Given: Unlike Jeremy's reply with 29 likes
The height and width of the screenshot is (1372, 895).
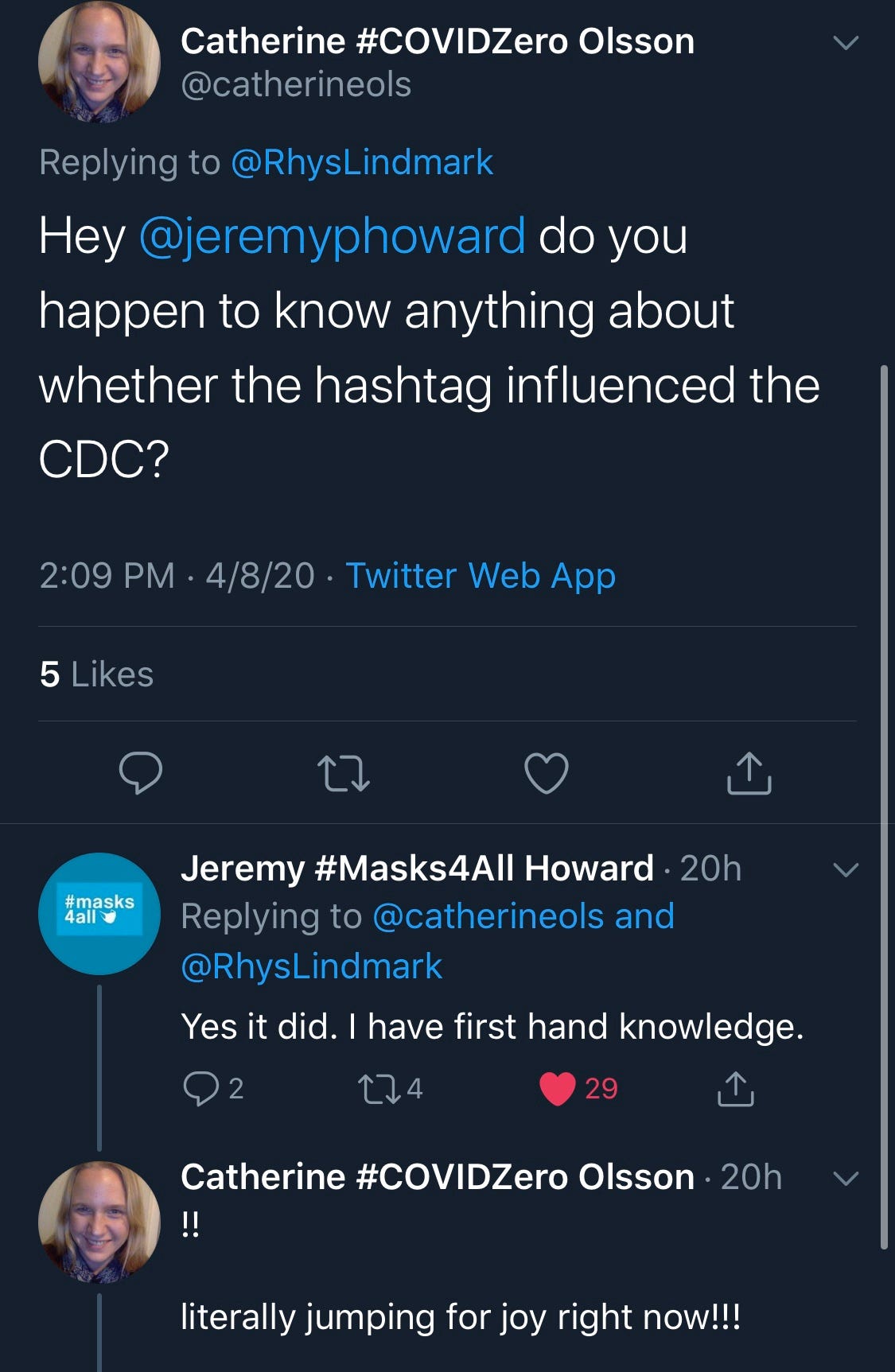Looking at the screenshot, I should pyautogui.click(x=578, y=1088).
